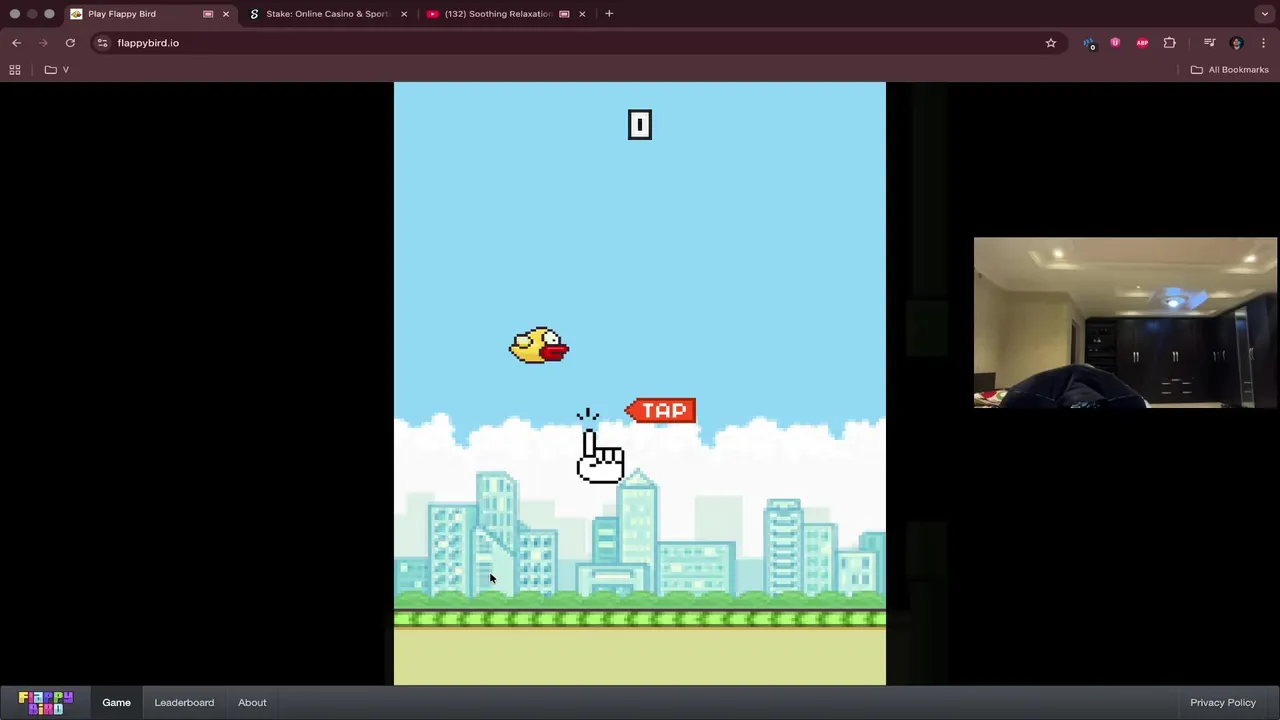Click the webcam overlay video

(x=1126, y=323)
